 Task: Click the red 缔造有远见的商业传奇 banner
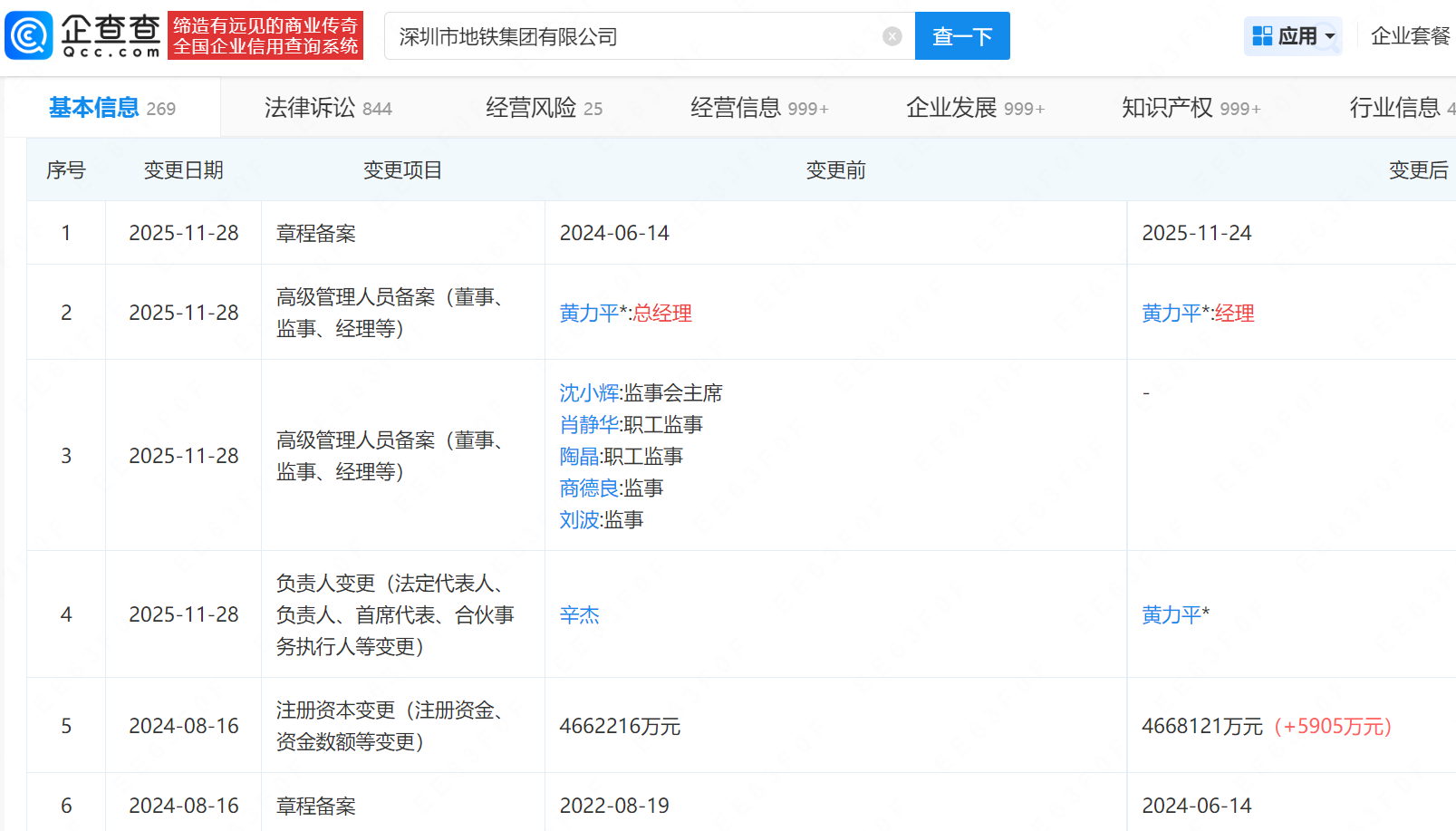click(x=265, y=36)
